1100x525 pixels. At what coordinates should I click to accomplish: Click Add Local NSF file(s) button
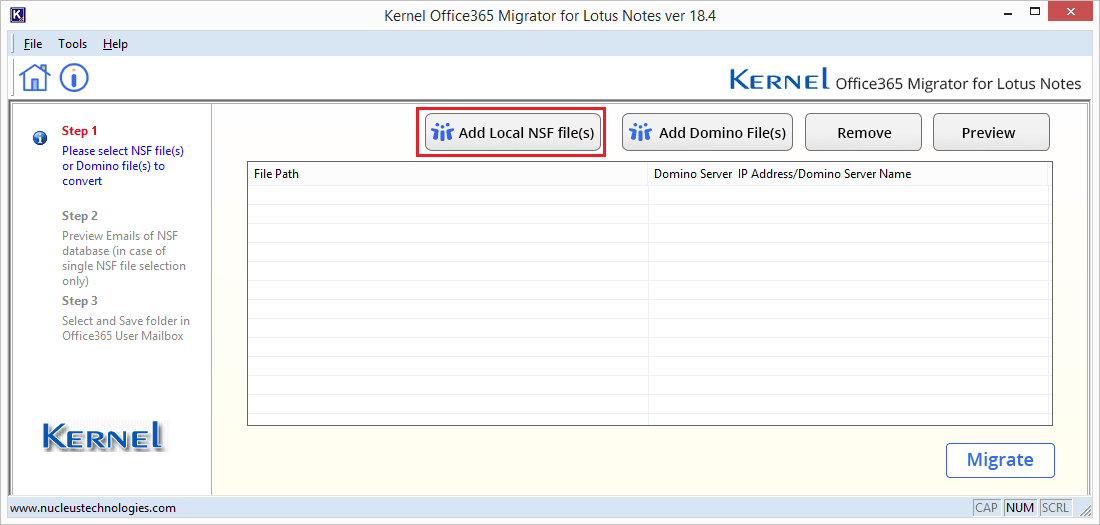[513, 132]
